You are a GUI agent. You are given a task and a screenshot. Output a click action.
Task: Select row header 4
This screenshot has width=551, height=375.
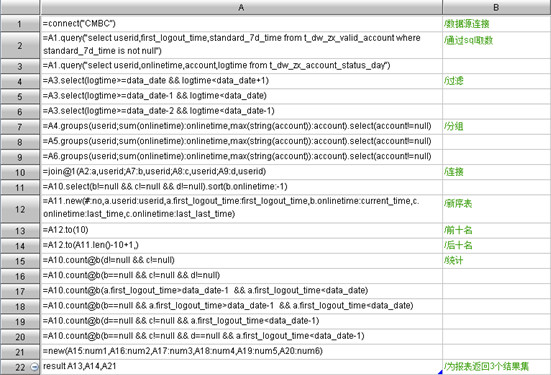click(x=20, y=81)
